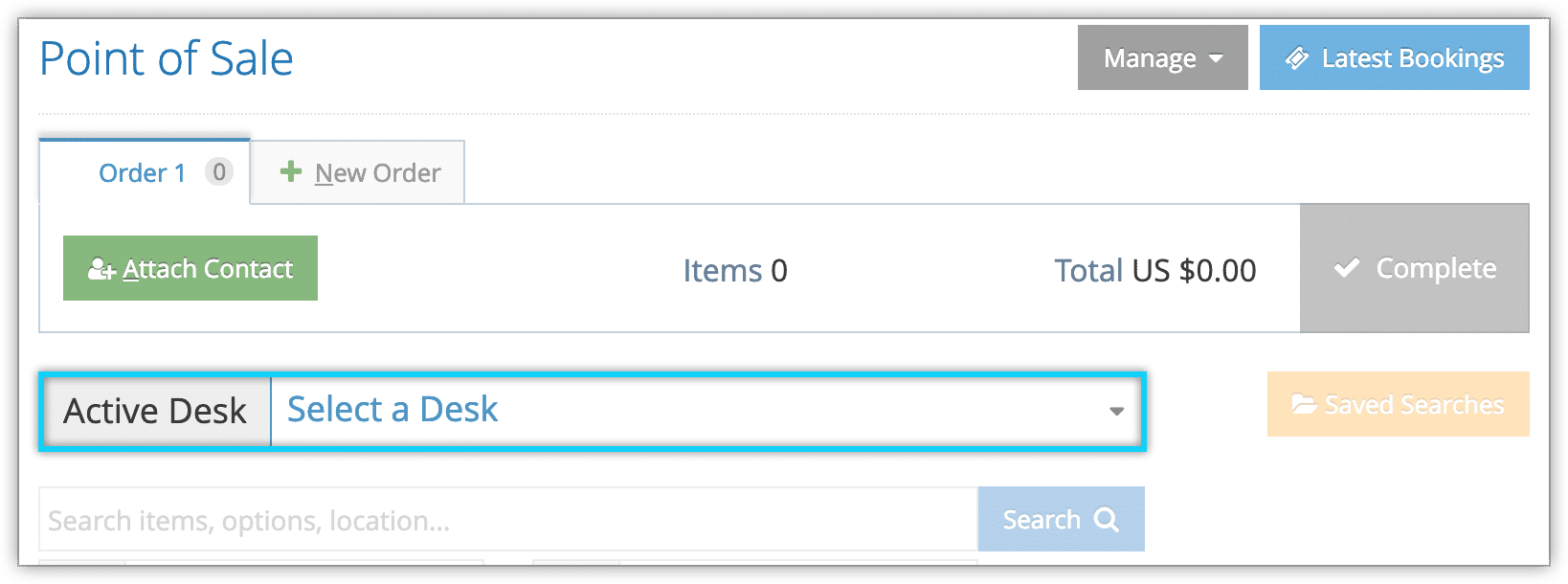Expand the Select a Desk dropdown
The image size is (1568, 584).
[x=707, y=412]
